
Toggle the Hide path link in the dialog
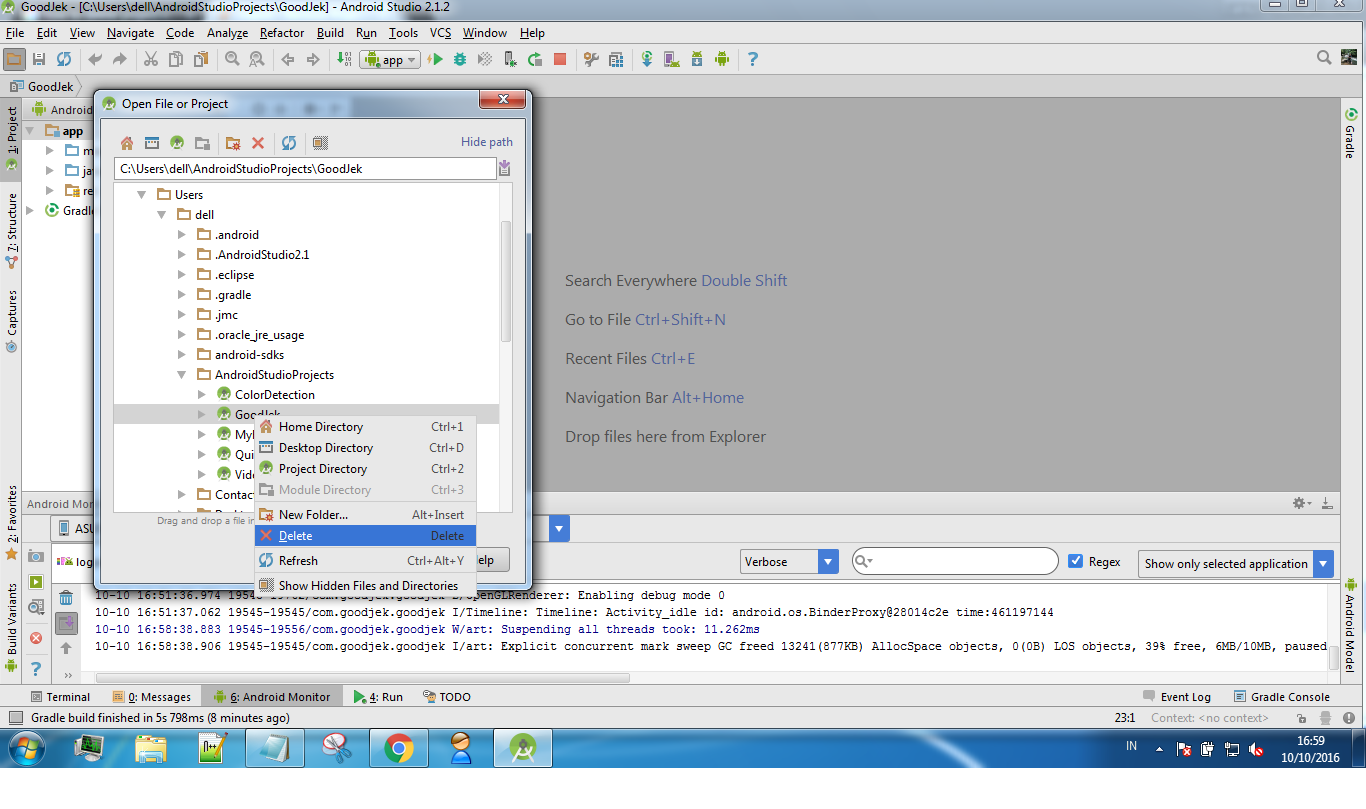pos(486,142)
